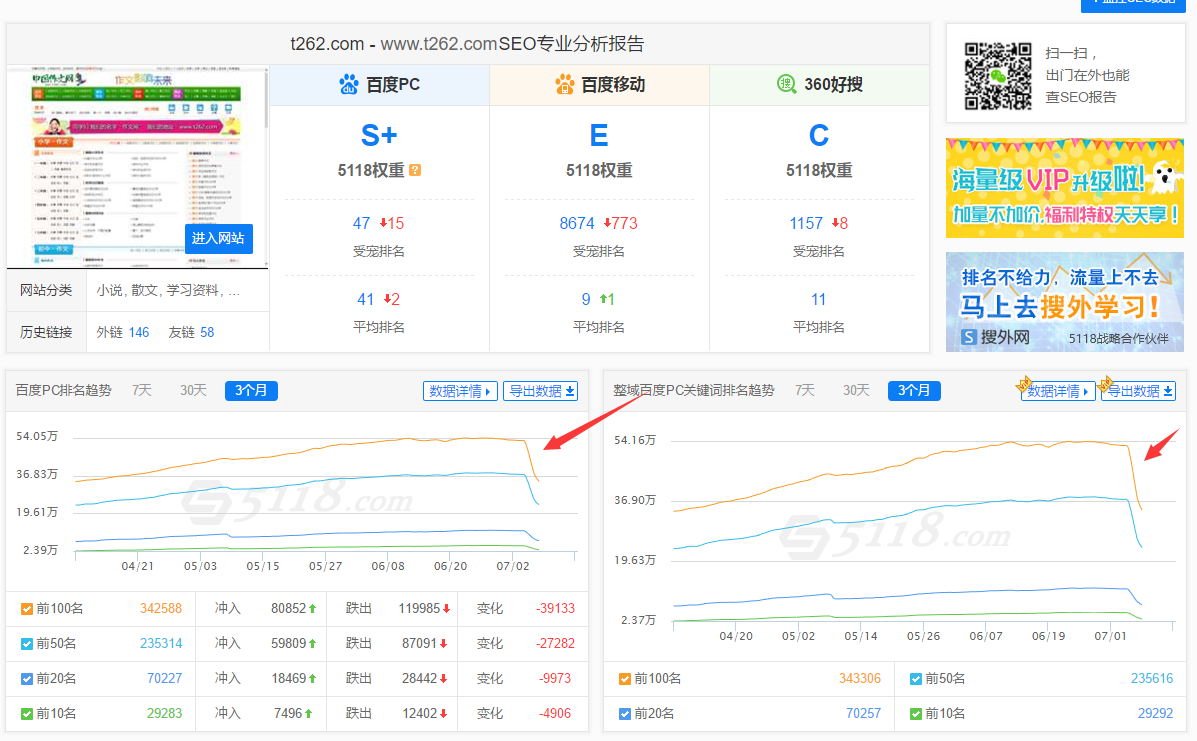Switch 整域百度PC关键词排名趋势 chart to 30天
Image resolution: width=1197 pixels, height=741 pixels.
(857, 391)
